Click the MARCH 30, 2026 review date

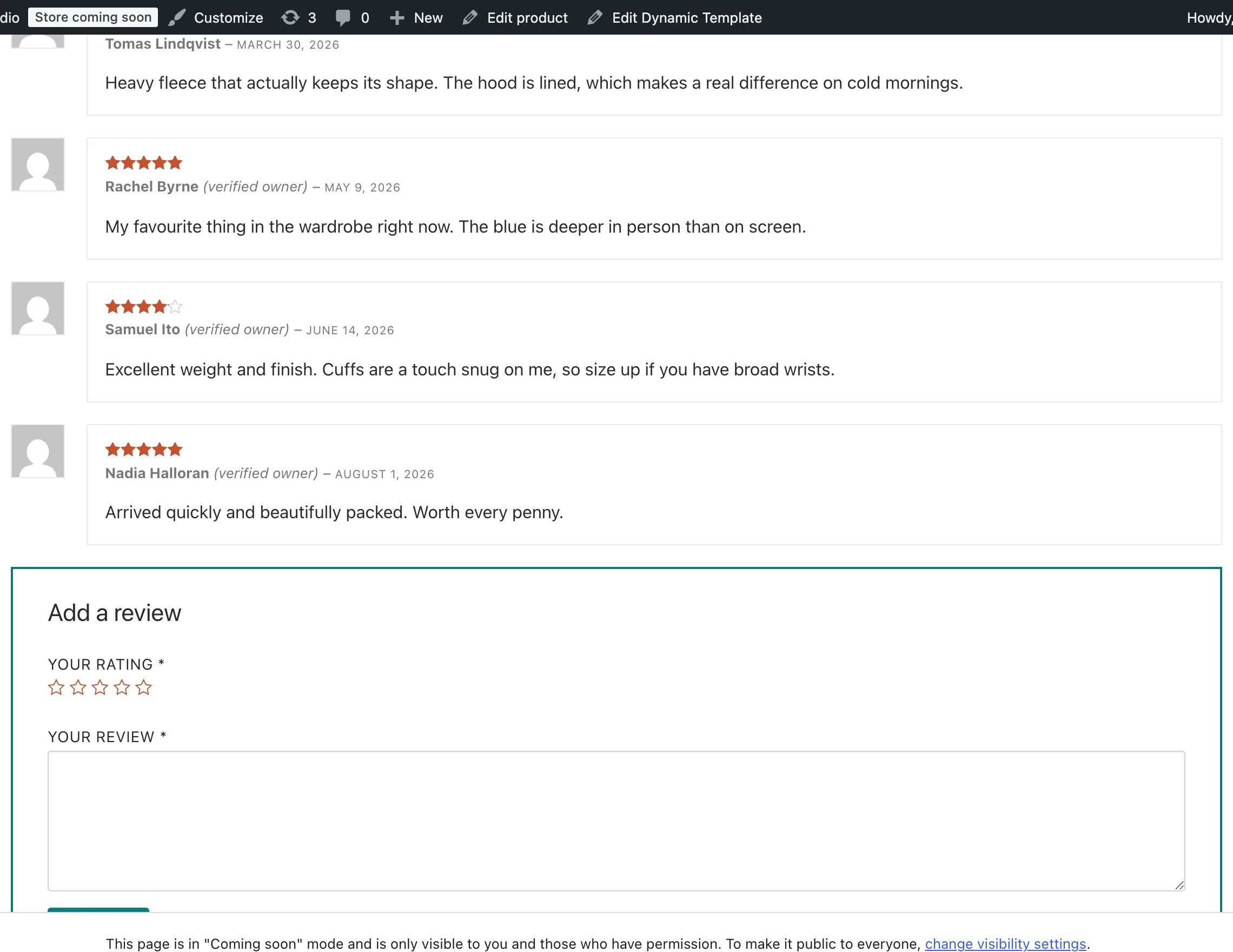288,44
